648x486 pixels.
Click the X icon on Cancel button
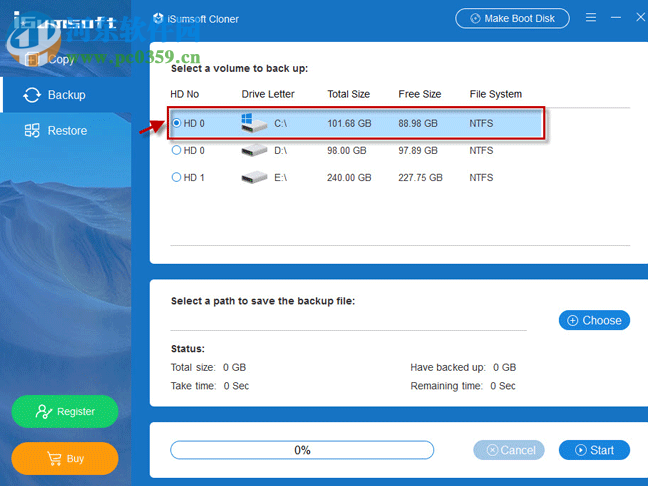492,450
